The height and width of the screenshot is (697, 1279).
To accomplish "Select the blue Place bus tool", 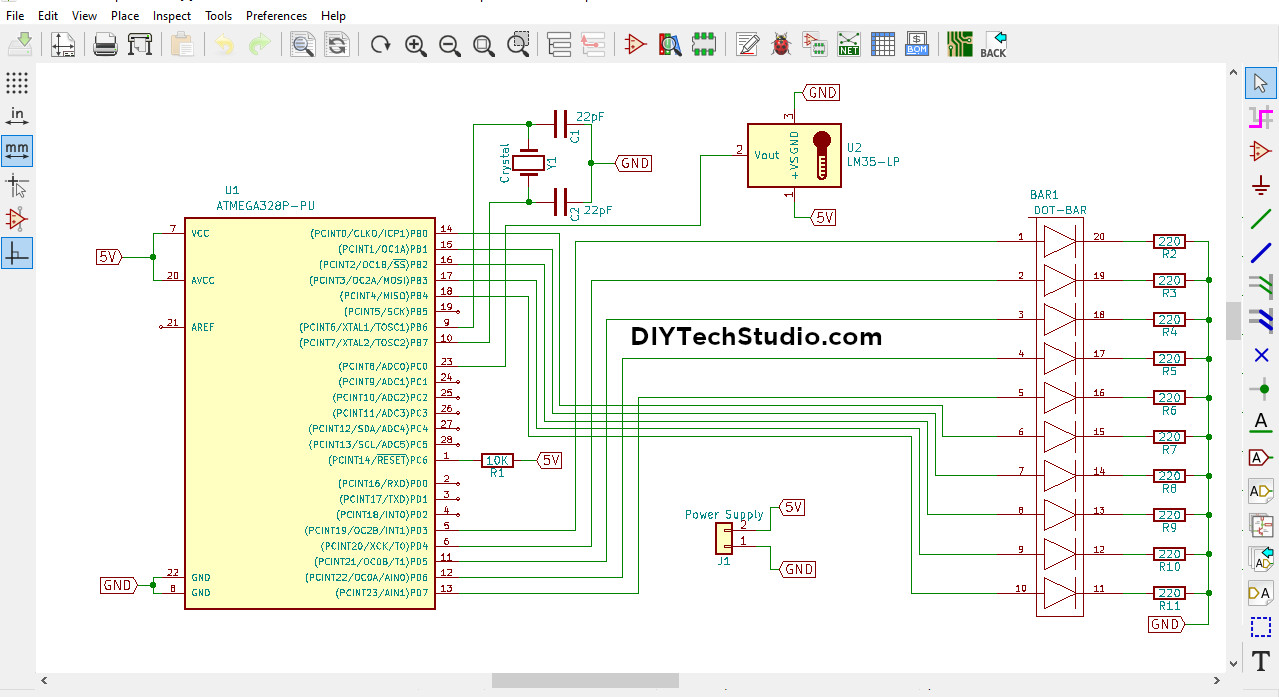I will pos(1261,254).
